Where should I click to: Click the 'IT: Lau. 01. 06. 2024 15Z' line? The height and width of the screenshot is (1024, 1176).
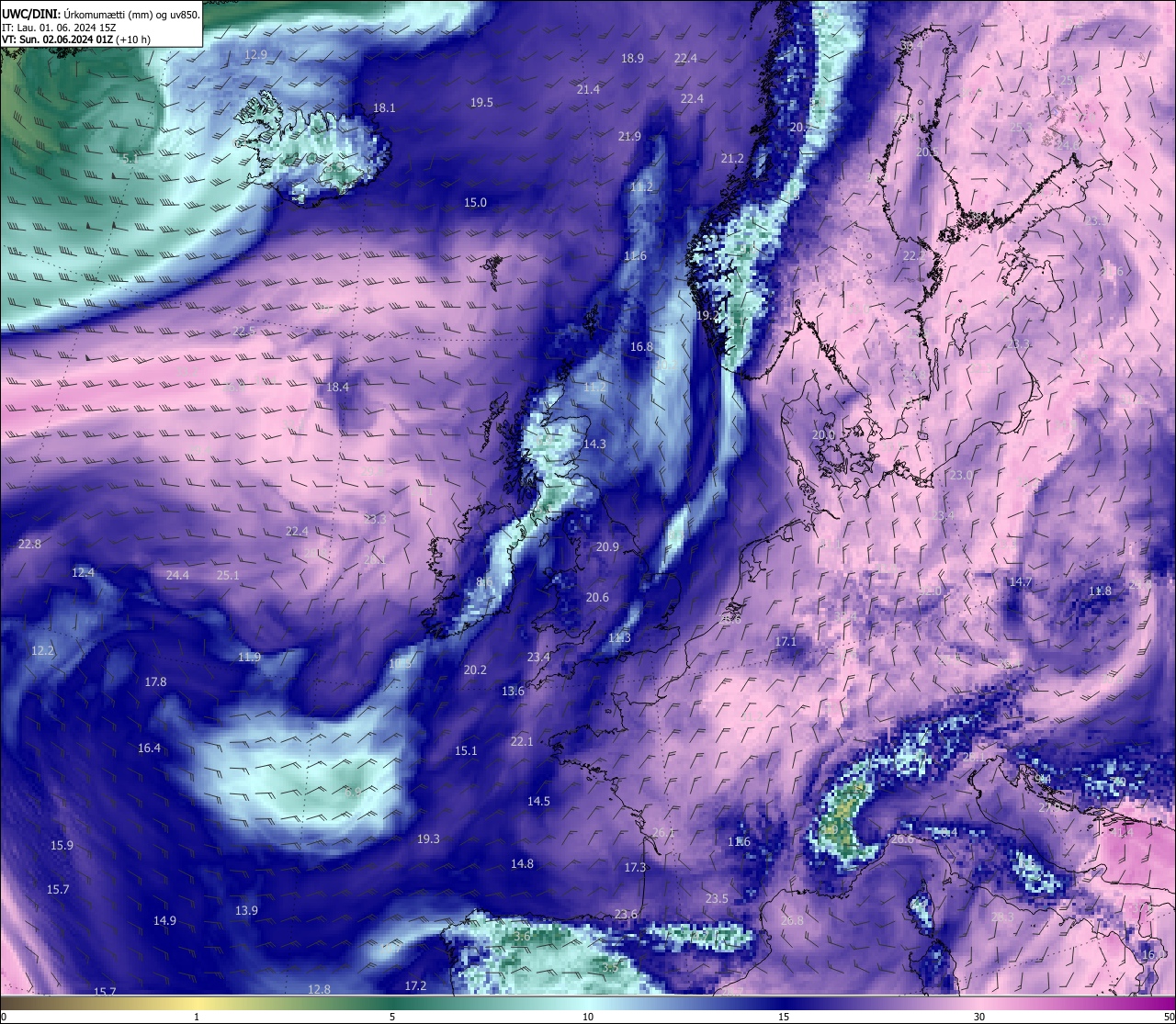(59, 28)
